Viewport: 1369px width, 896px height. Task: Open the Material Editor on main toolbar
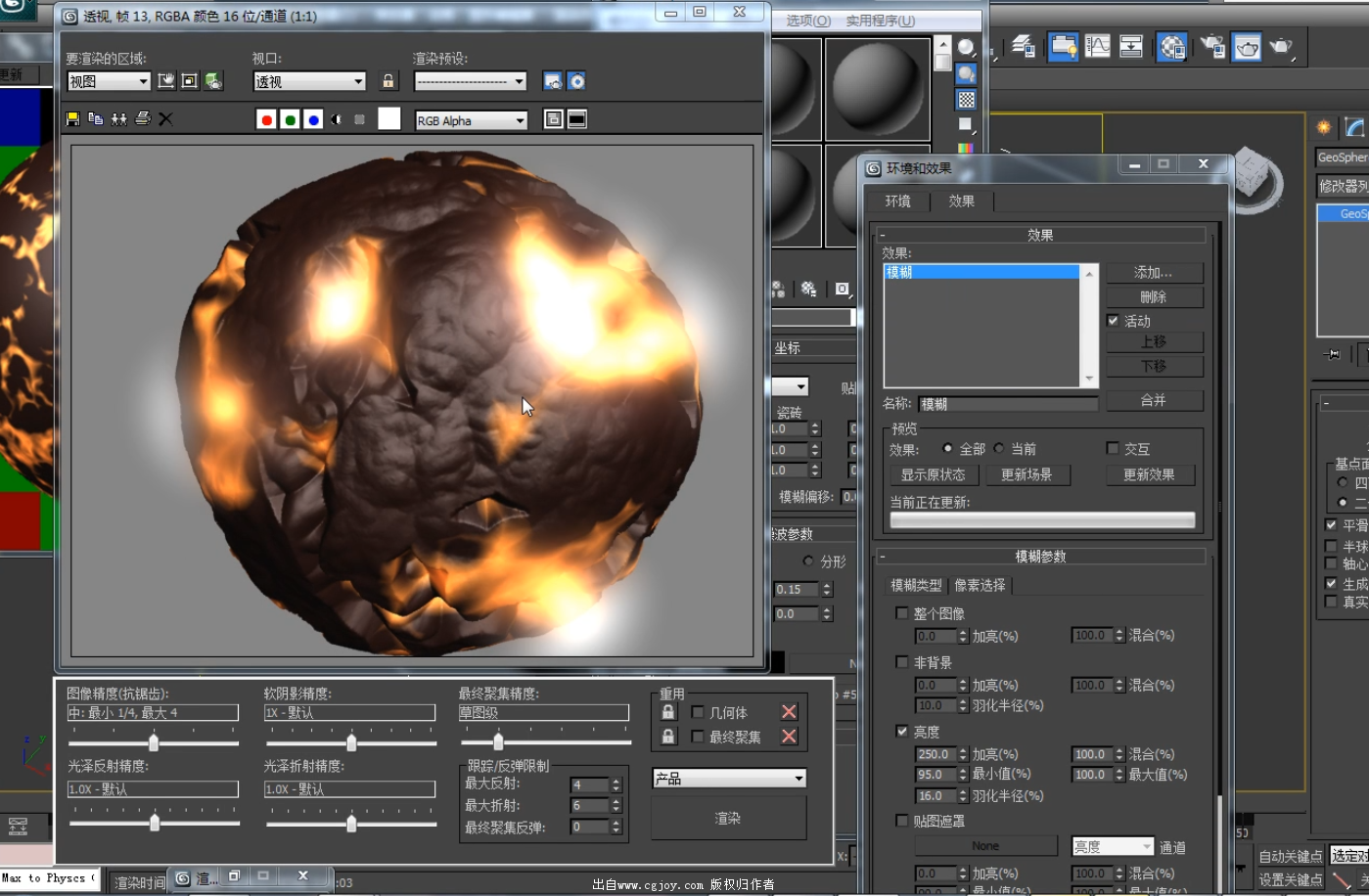tap(1171, 46)
